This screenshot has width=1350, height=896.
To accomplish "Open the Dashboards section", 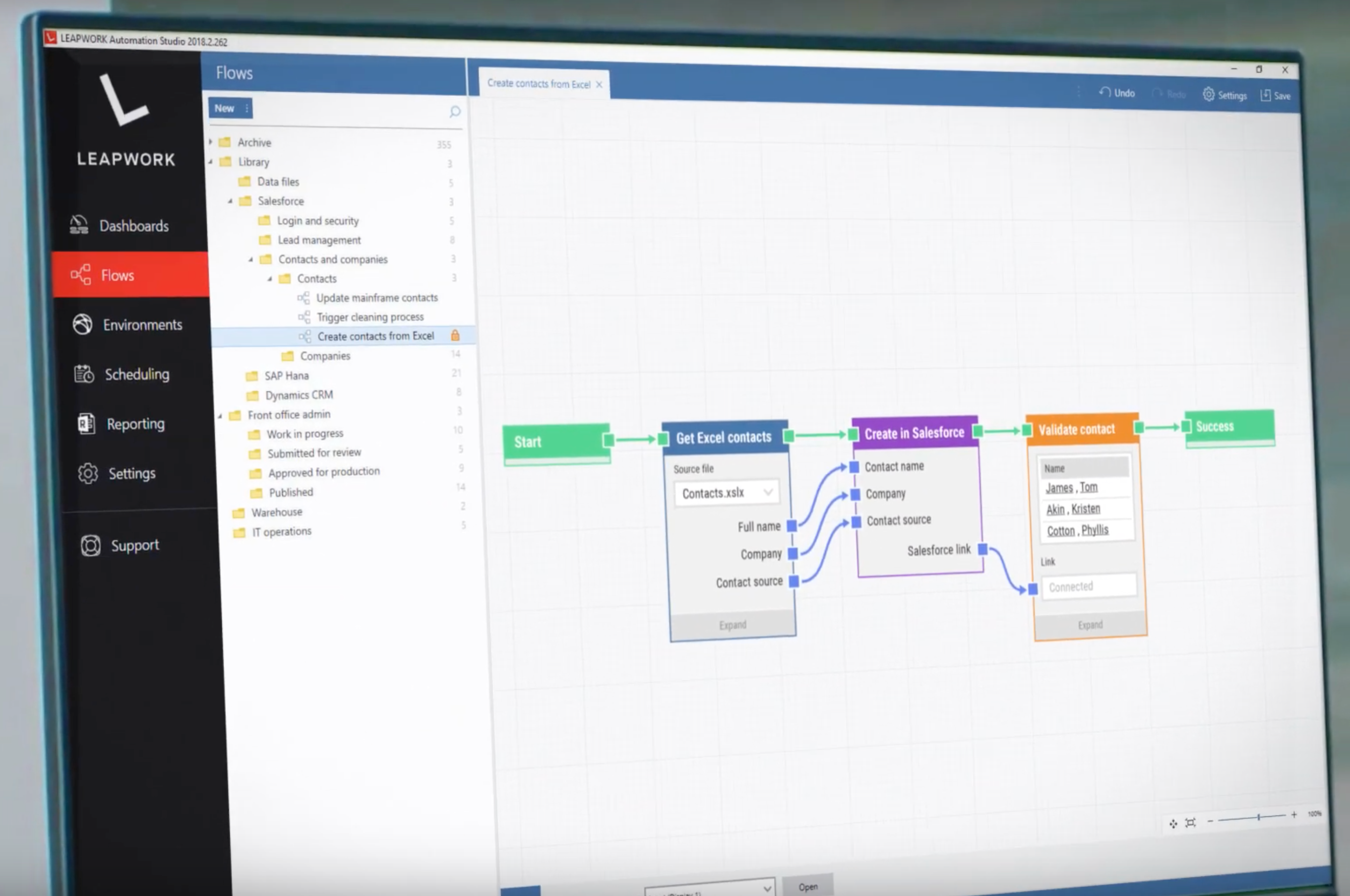I will click(119, 225).
